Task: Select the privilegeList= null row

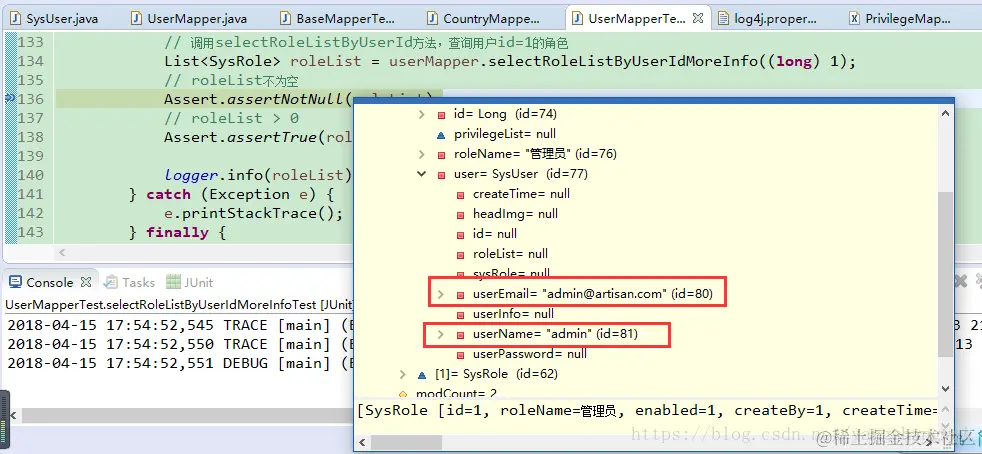Action: 505,134
